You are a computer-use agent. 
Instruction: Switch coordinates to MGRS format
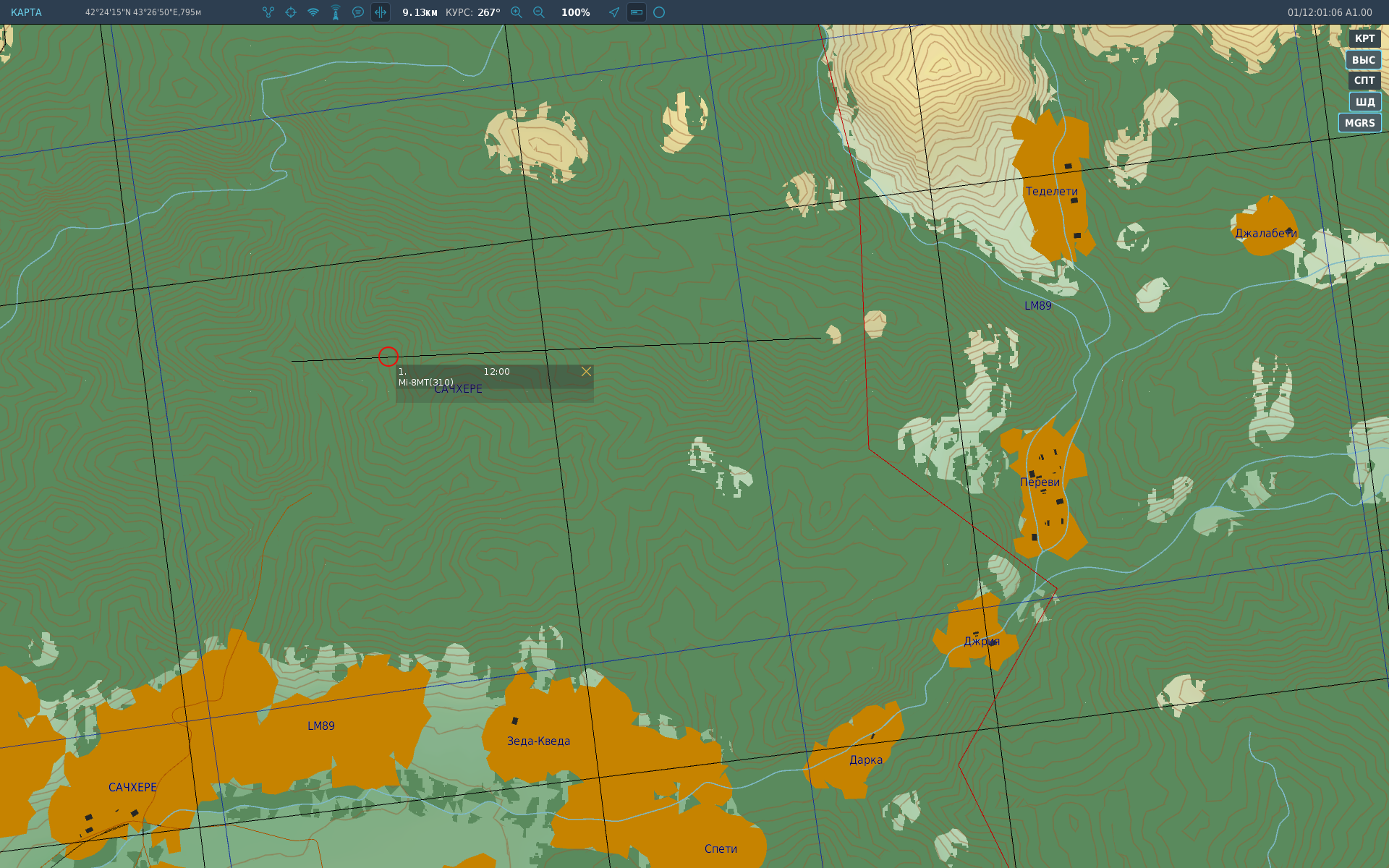pyautogui.click(x=1360, y=123)
